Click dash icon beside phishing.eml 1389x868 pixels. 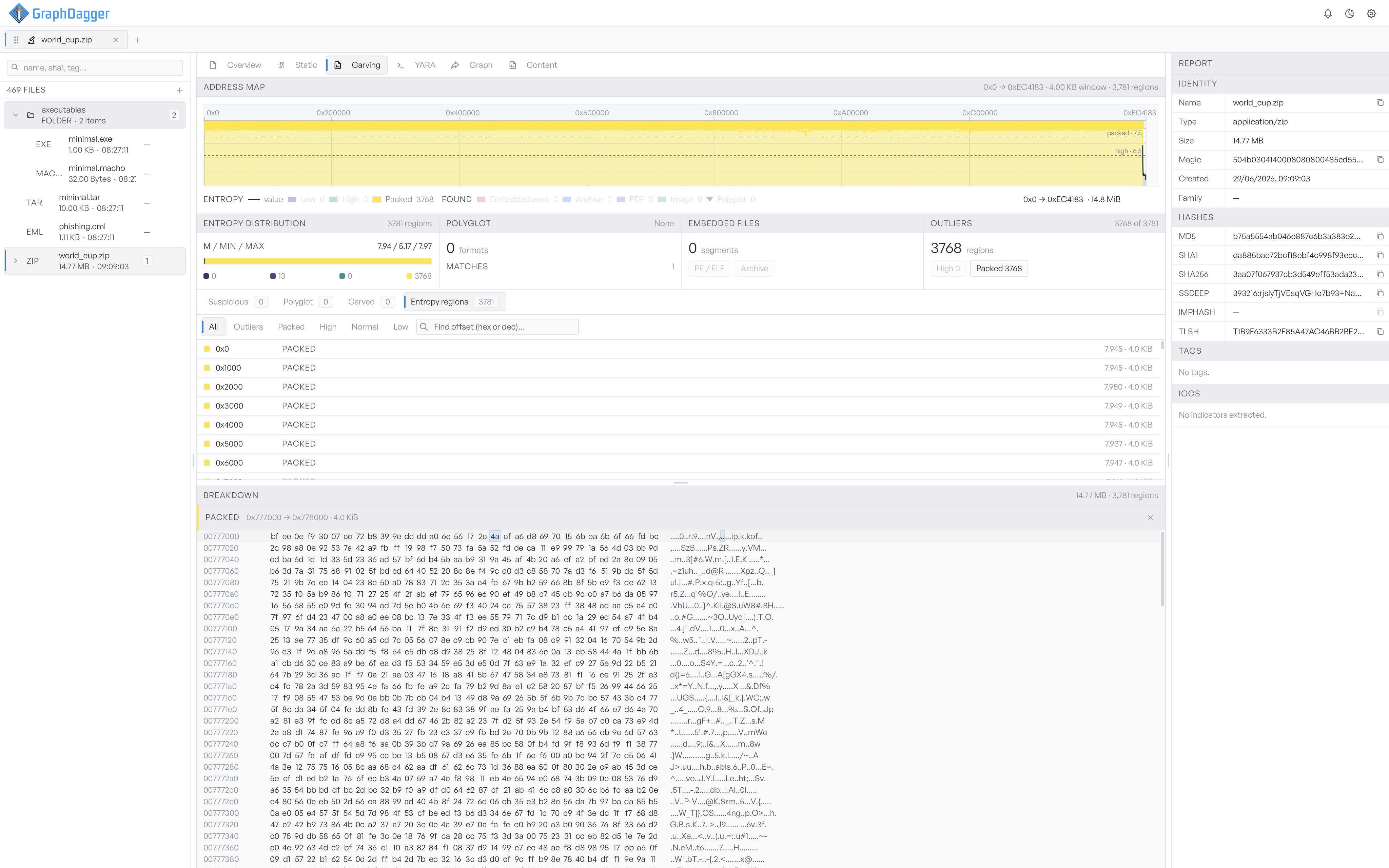coord(147,232)
